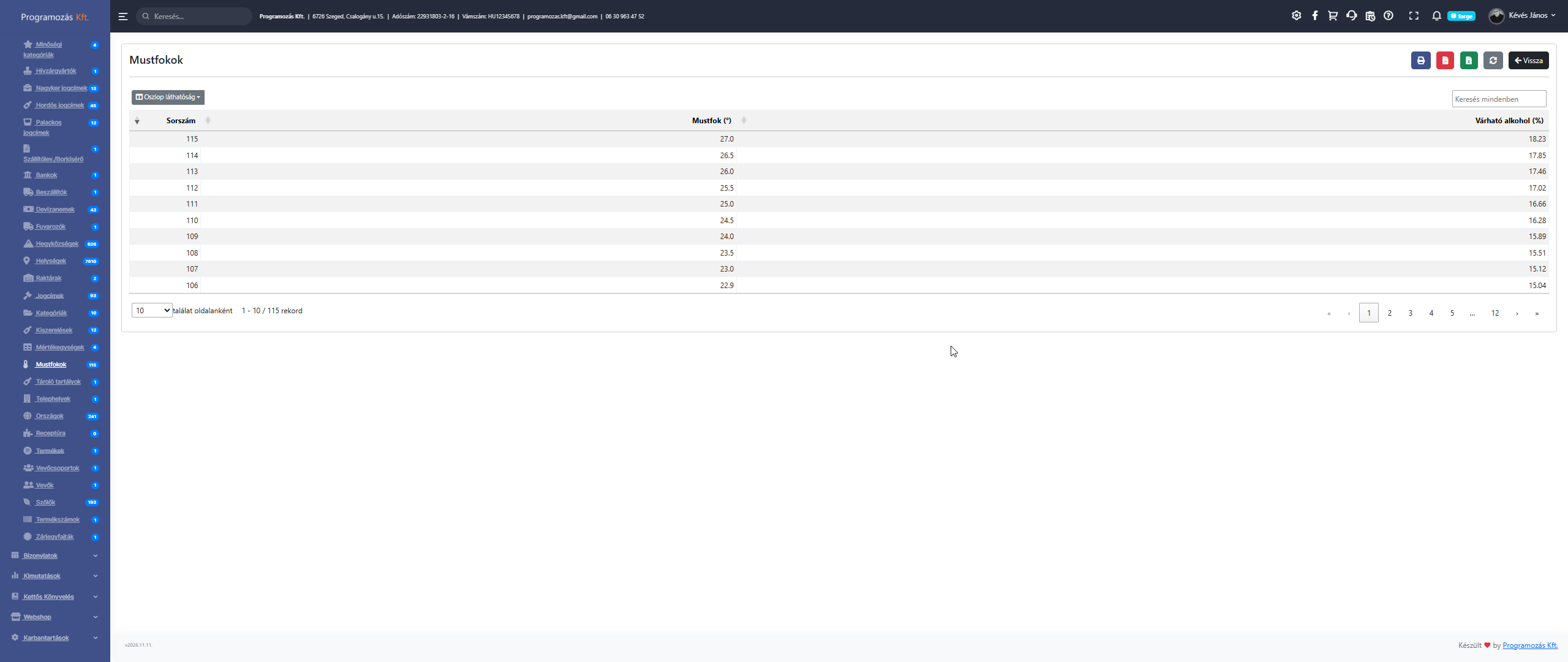Refresh the Mustfokok table
This screenshot has width=1568, height=662.
[x=1493, y=61]
